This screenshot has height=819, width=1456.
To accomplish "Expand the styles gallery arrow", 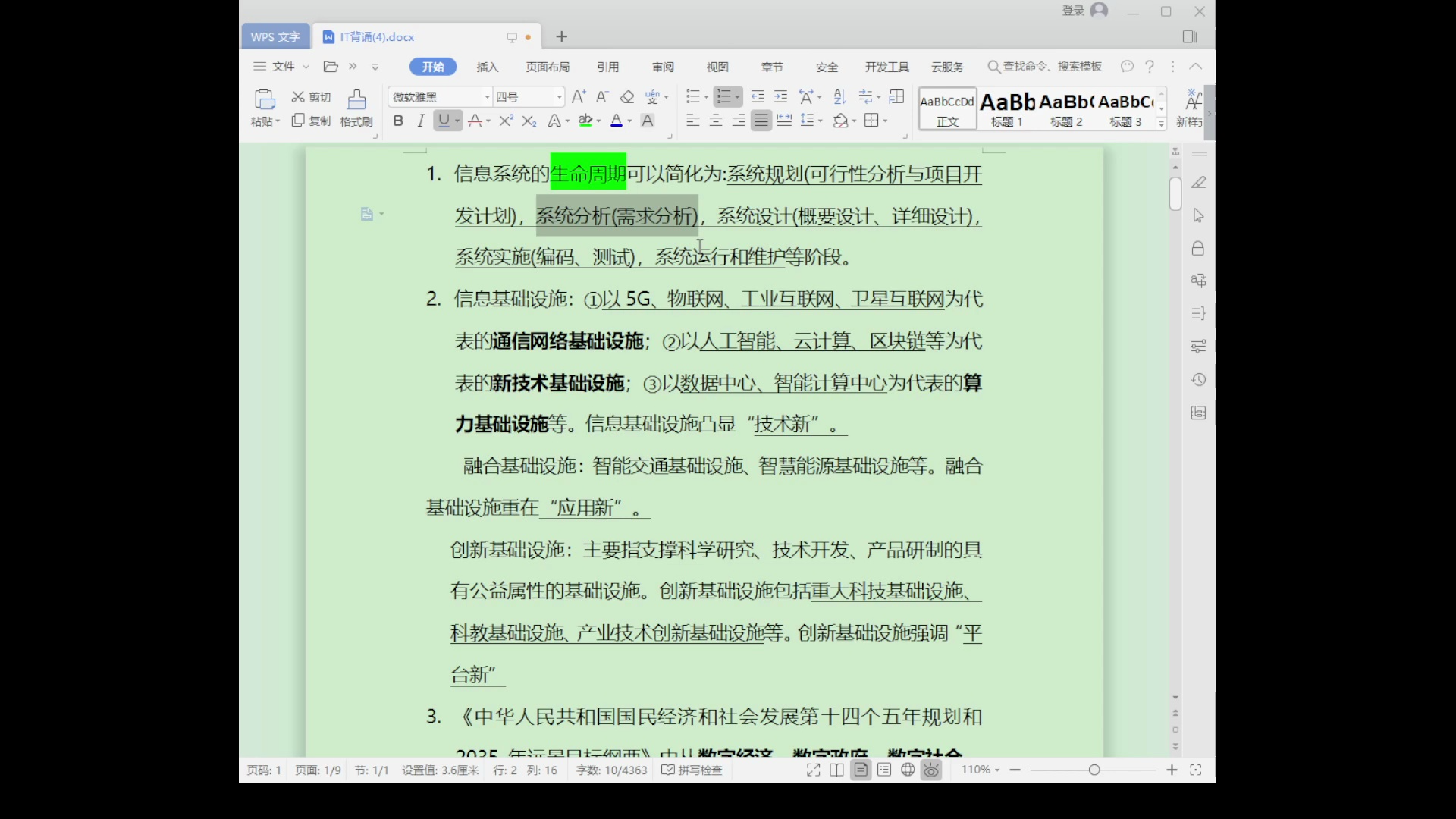I will [x=1161, y=123].
